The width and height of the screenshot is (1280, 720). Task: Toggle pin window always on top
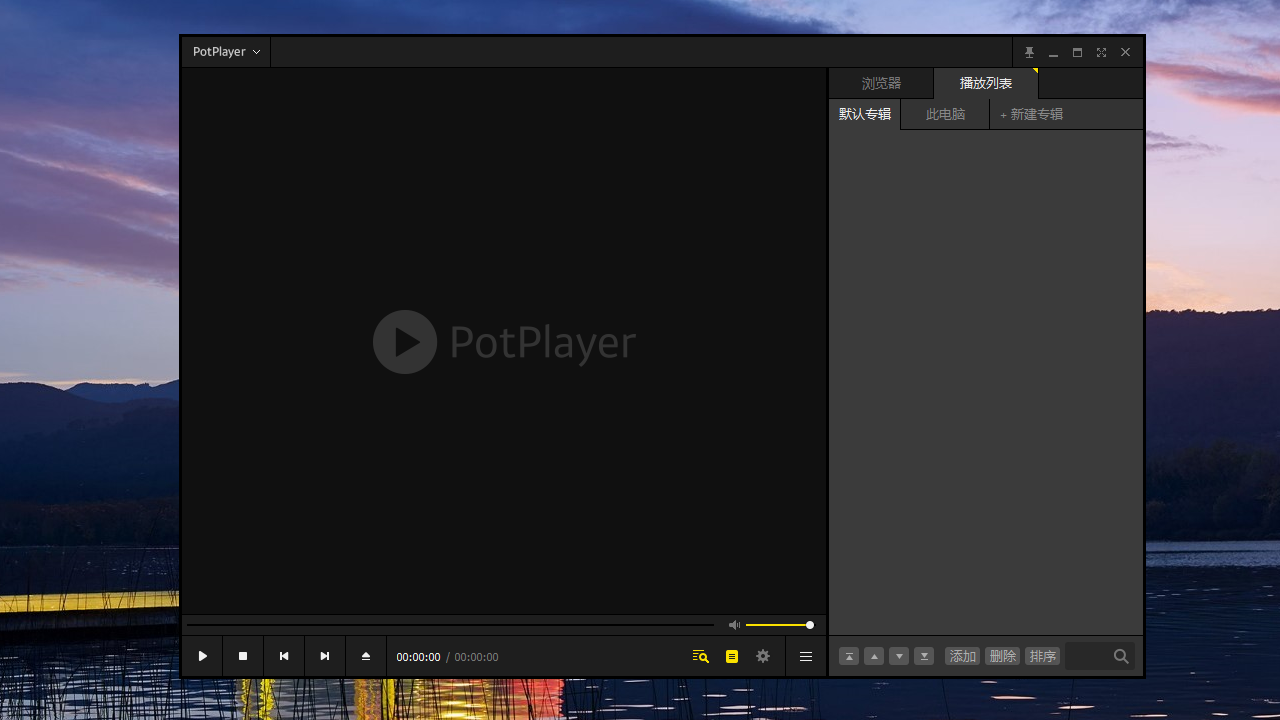[x=1029, y=52]
